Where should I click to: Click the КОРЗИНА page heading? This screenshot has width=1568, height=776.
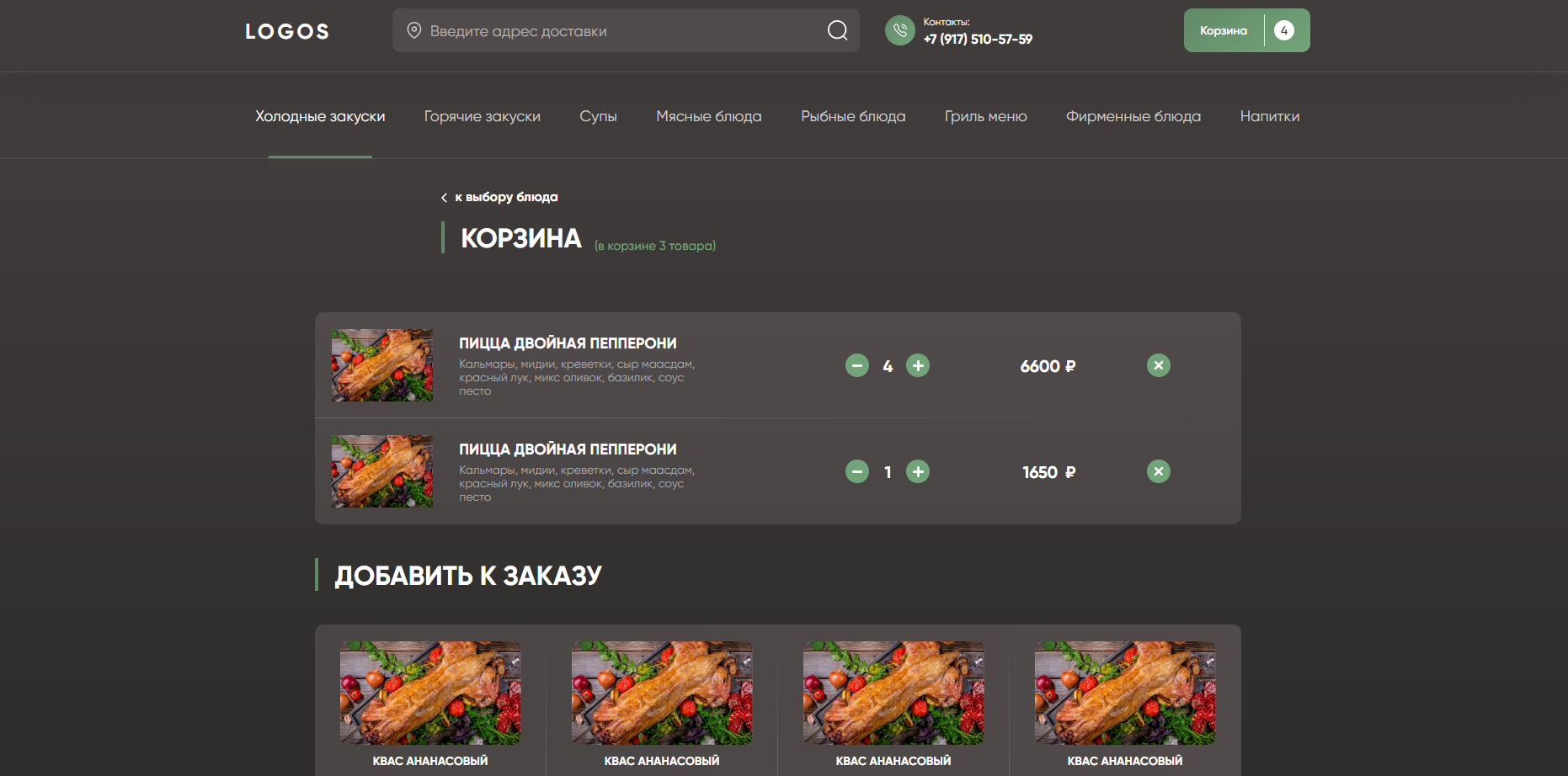(x=521, y=238)
